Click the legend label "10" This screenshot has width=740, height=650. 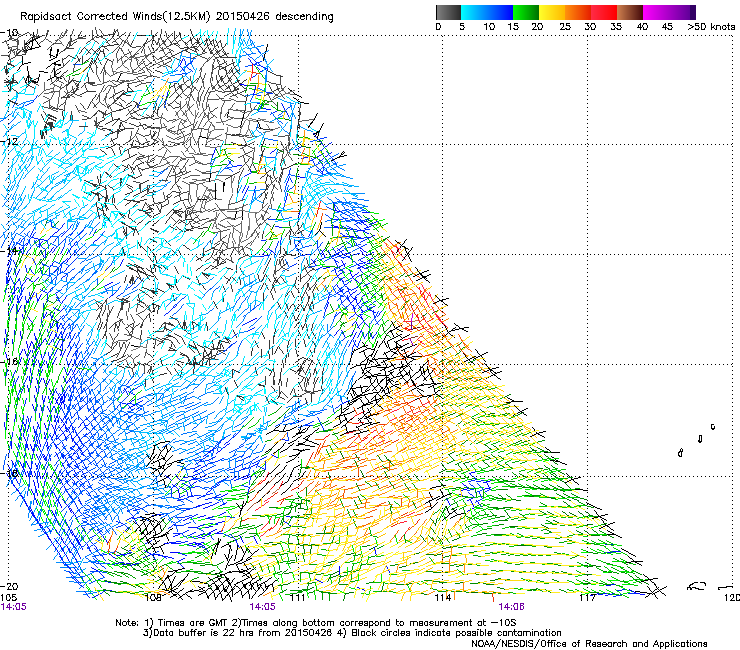(x=489, y=27)
